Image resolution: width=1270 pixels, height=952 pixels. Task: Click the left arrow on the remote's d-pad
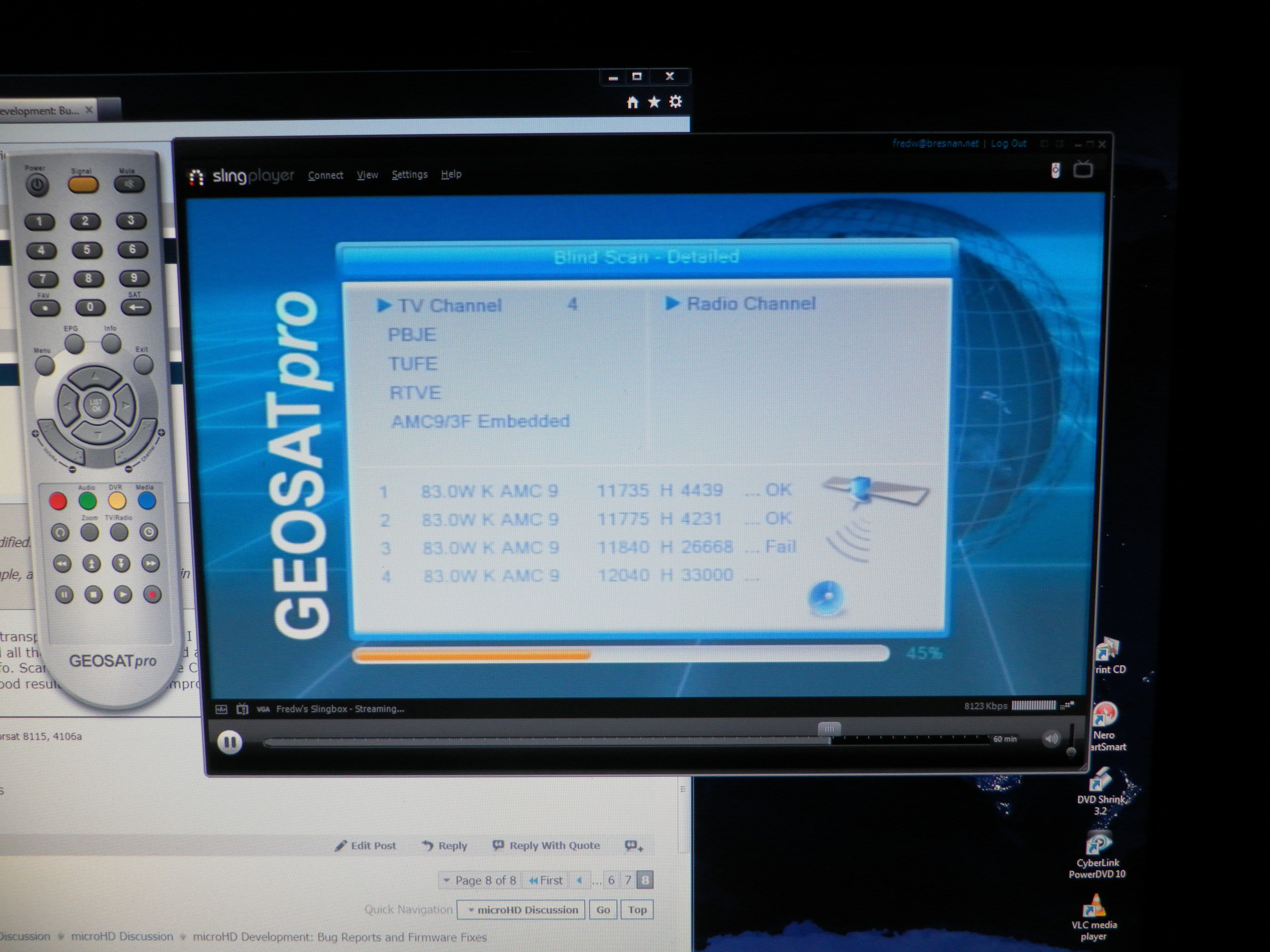point(68,406)
